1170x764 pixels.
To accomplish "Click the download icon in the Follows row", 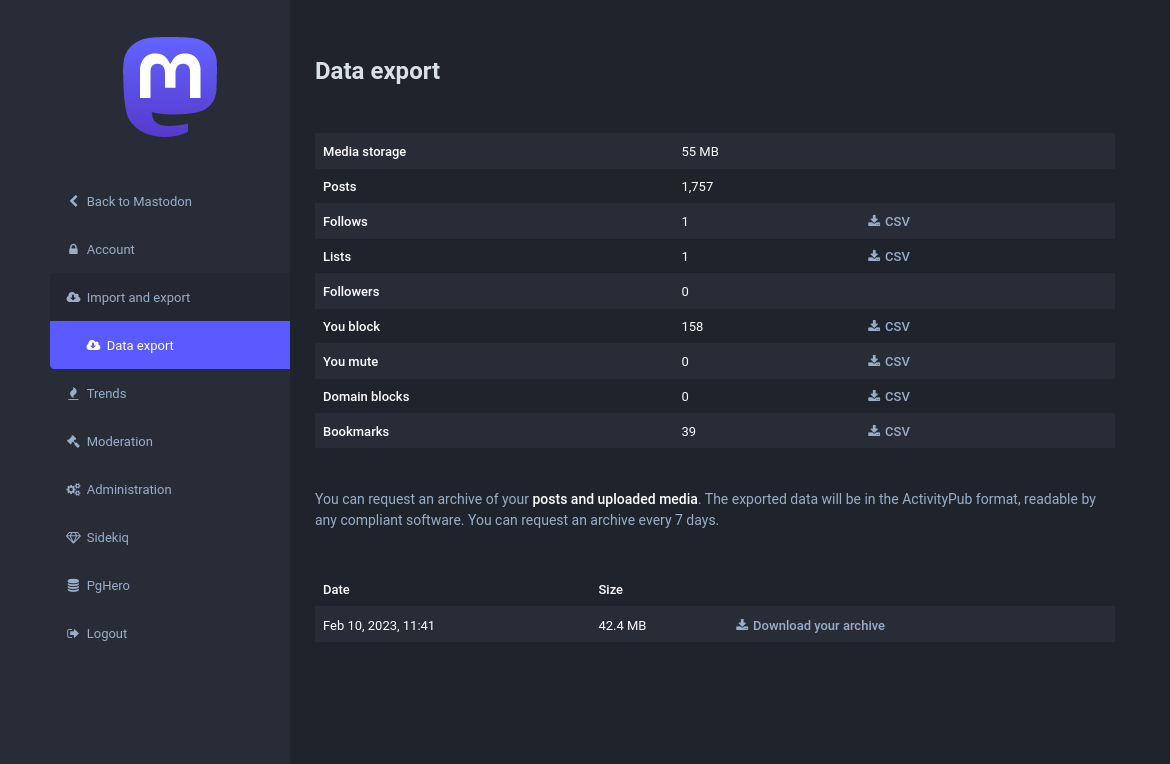I will coord(874,221).
